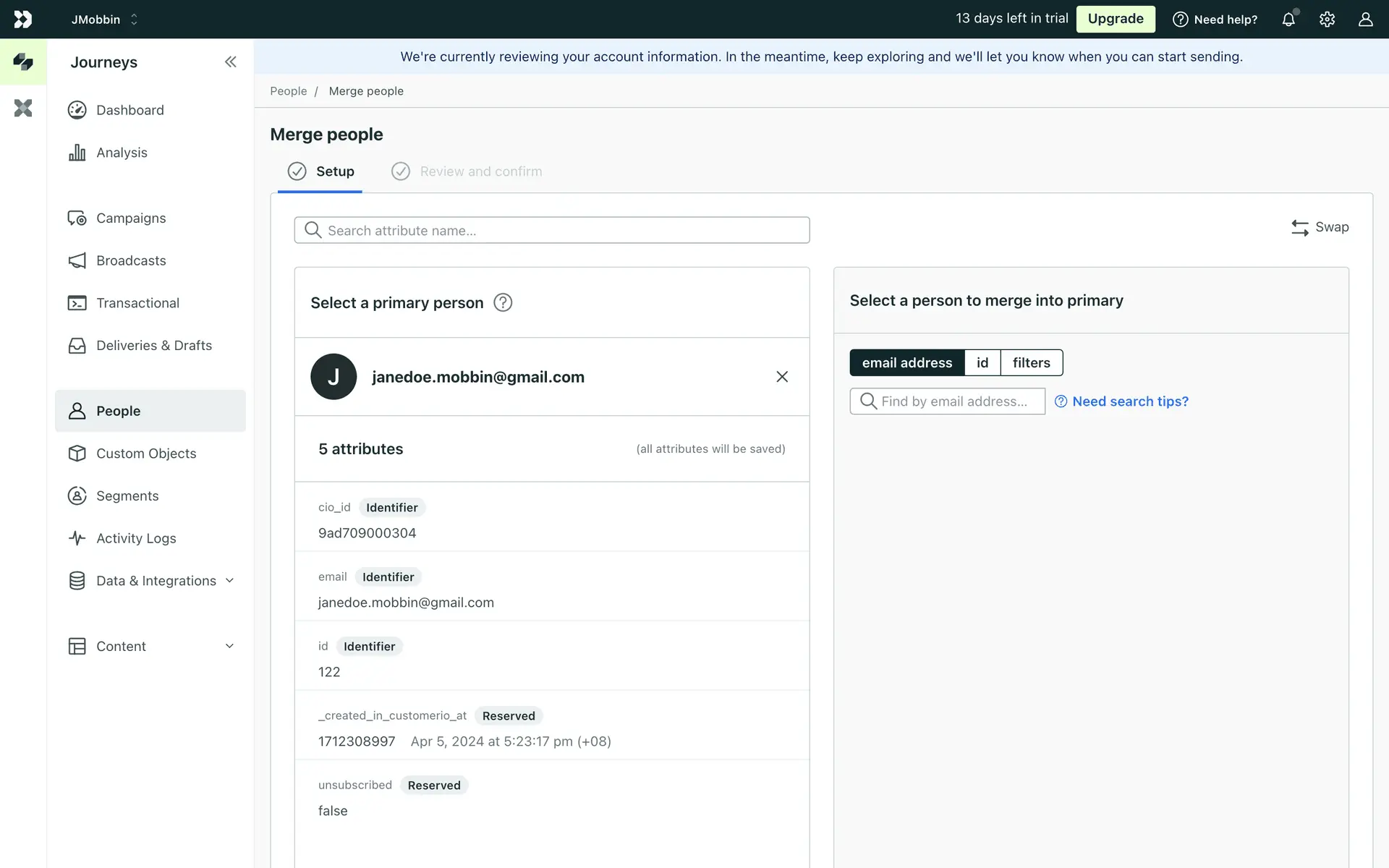This screenshot has height=868, width=1389.
Task: Go to Review and confirm tab
Action: [480, 171]
